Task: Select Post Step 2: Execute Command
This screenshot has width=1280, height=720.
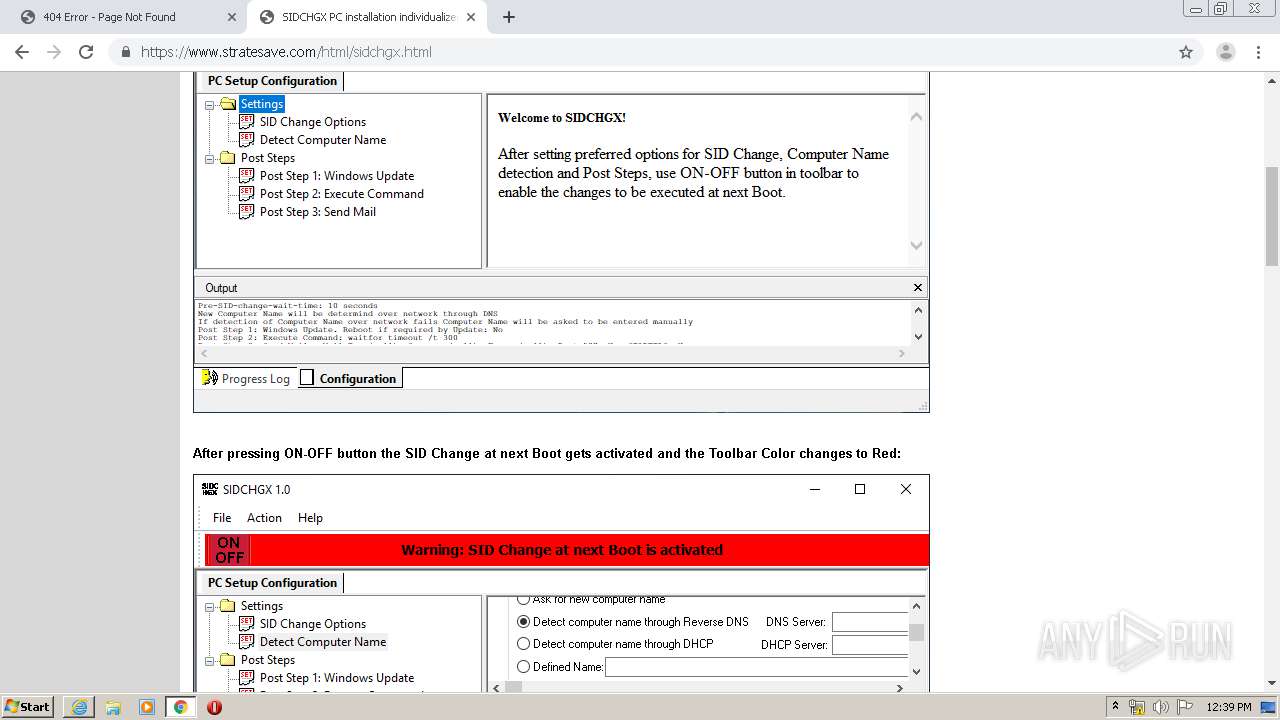Action: 342,194
